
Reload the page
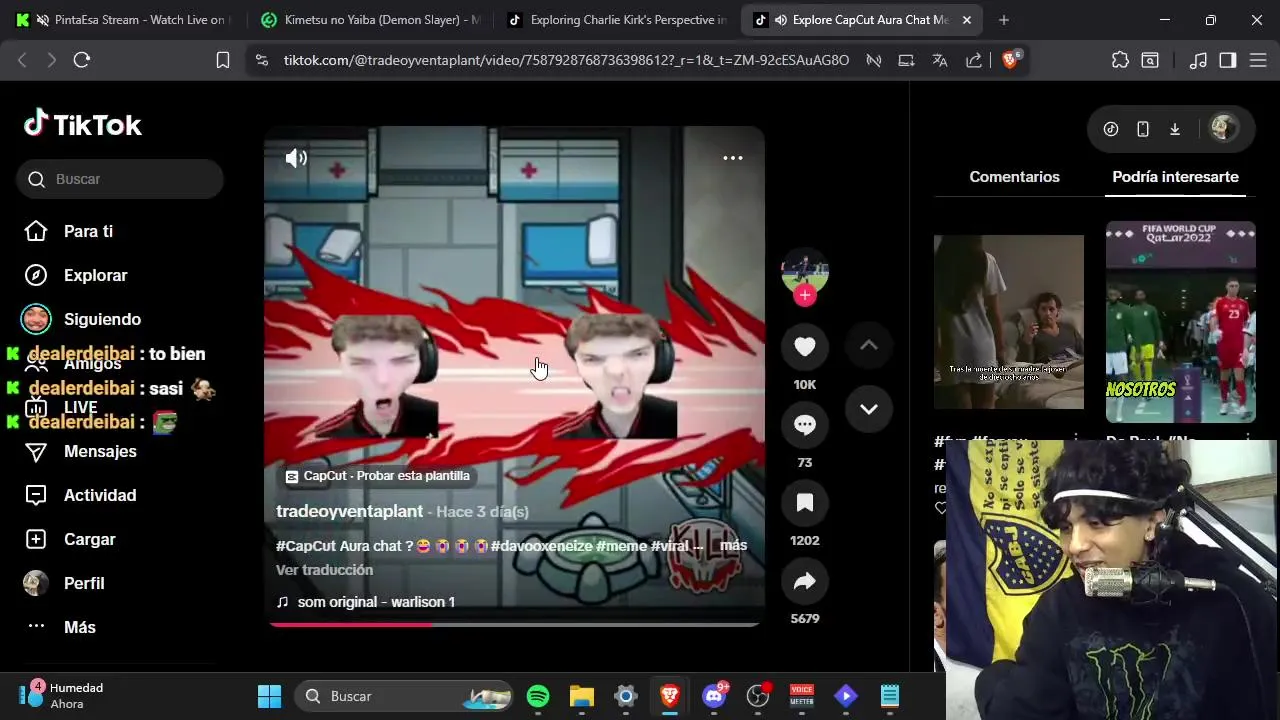coord(82,60)
